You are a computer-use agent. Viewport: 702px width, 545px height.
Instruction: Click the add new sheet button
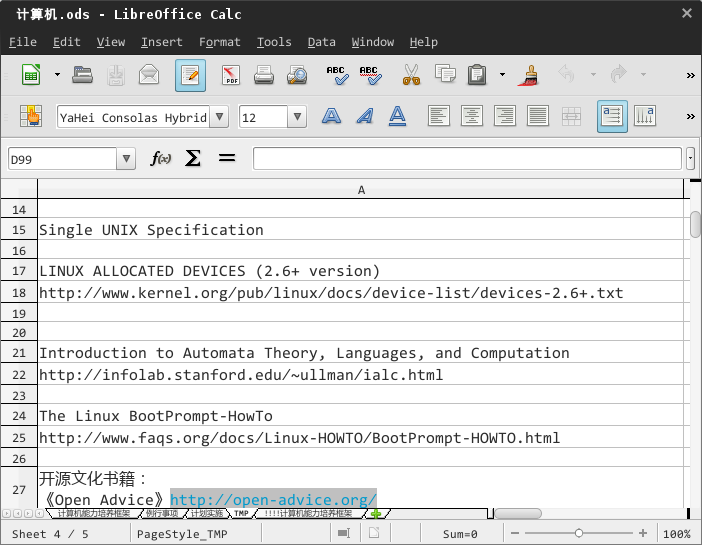376,514
